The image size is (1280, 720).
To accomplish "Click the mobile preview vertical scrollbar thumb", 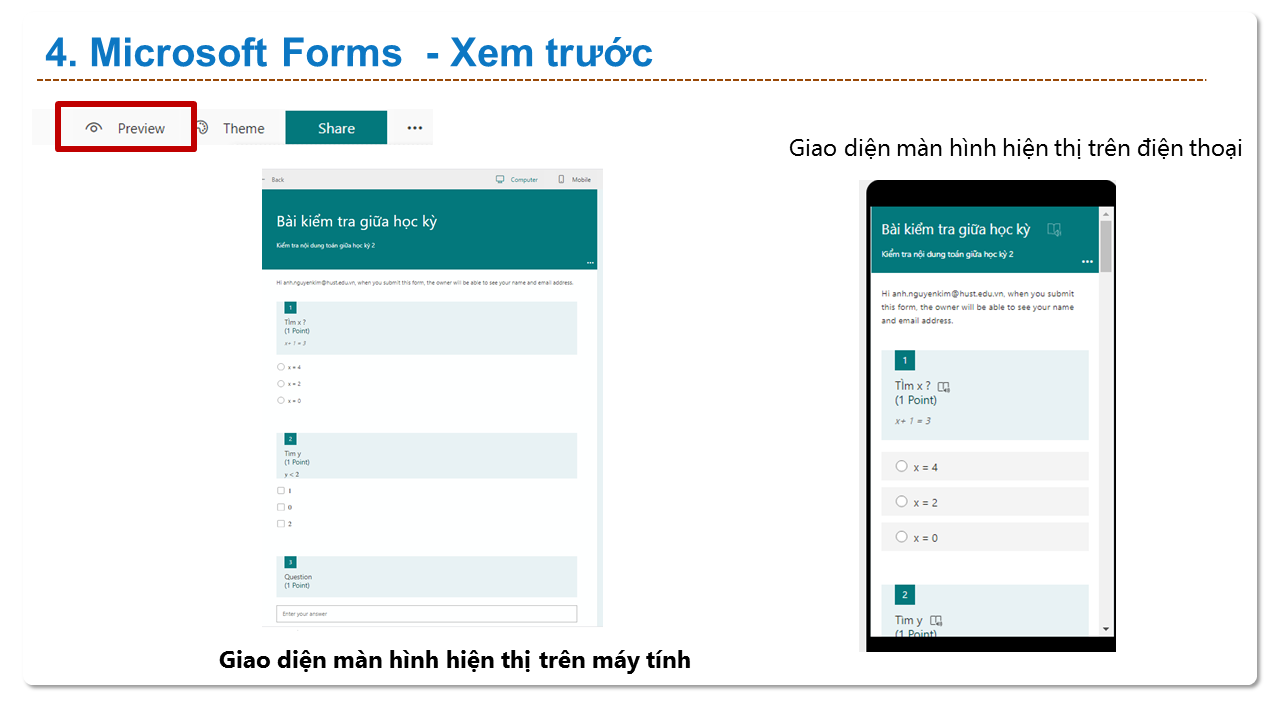I will tap(1106, 246).
